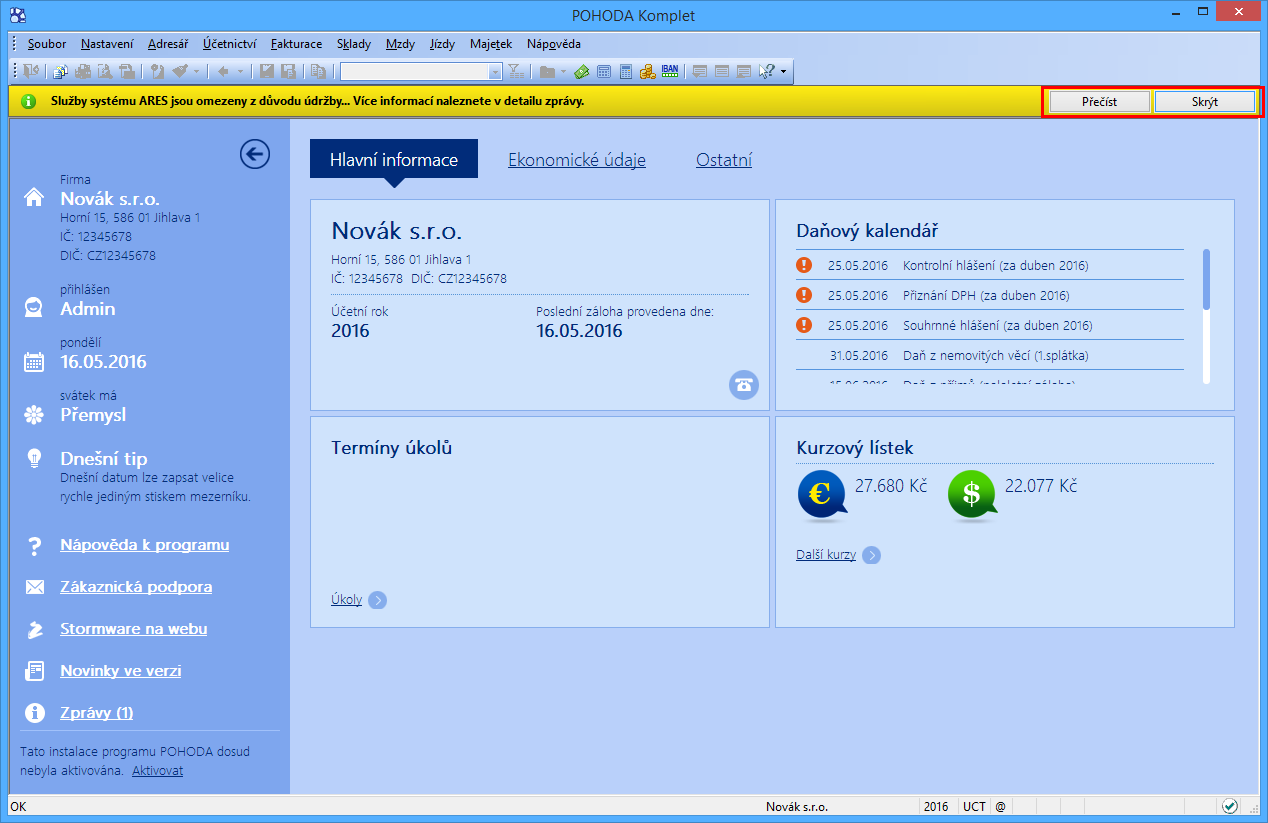Open the Úkoly link

tap(346, 600)
